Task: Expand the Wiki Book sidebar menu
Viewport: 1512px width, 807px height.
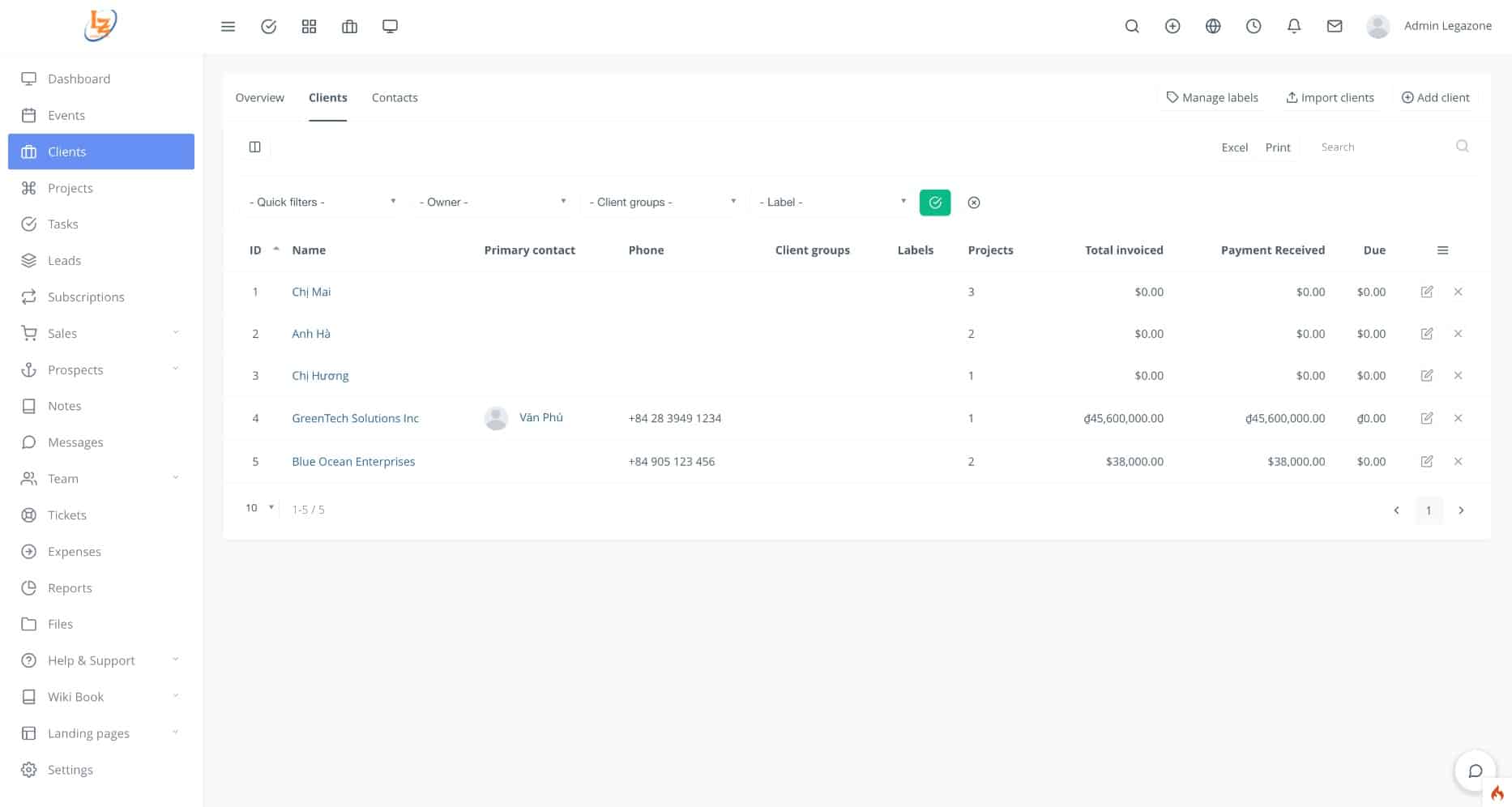Action: coord(101,698)
